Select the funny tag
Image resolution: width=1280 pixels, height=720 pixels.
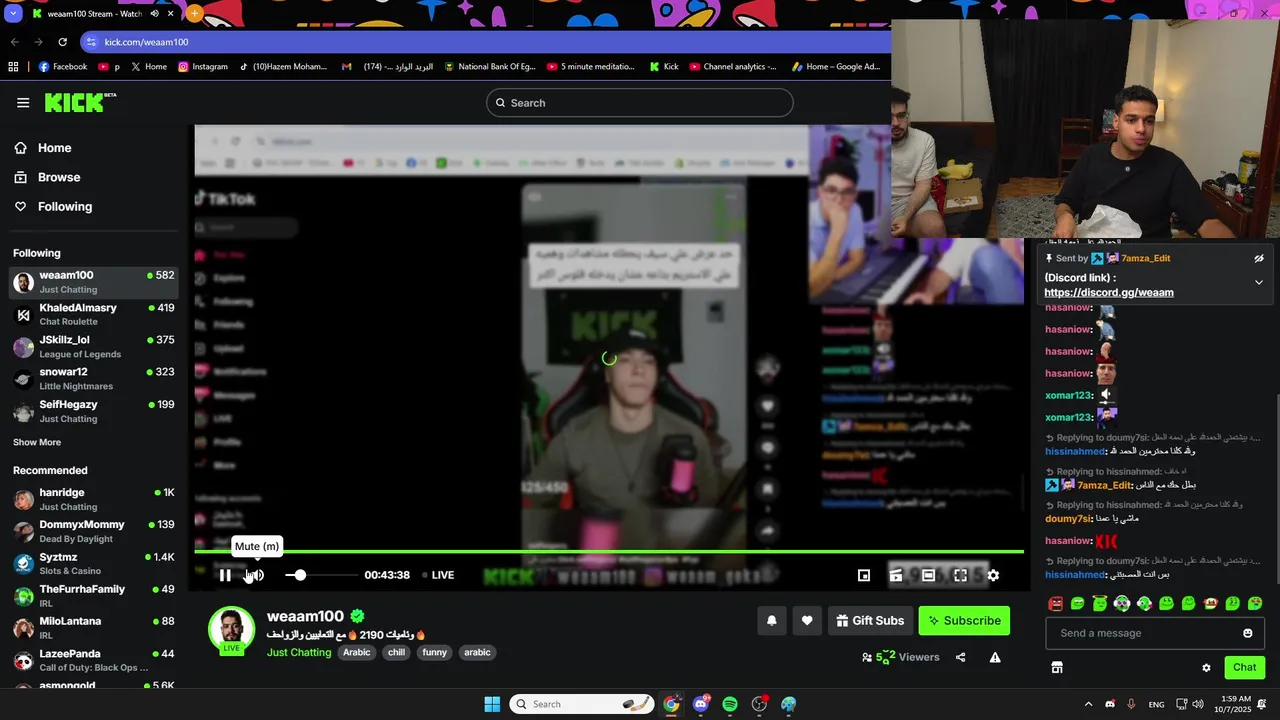435,652
